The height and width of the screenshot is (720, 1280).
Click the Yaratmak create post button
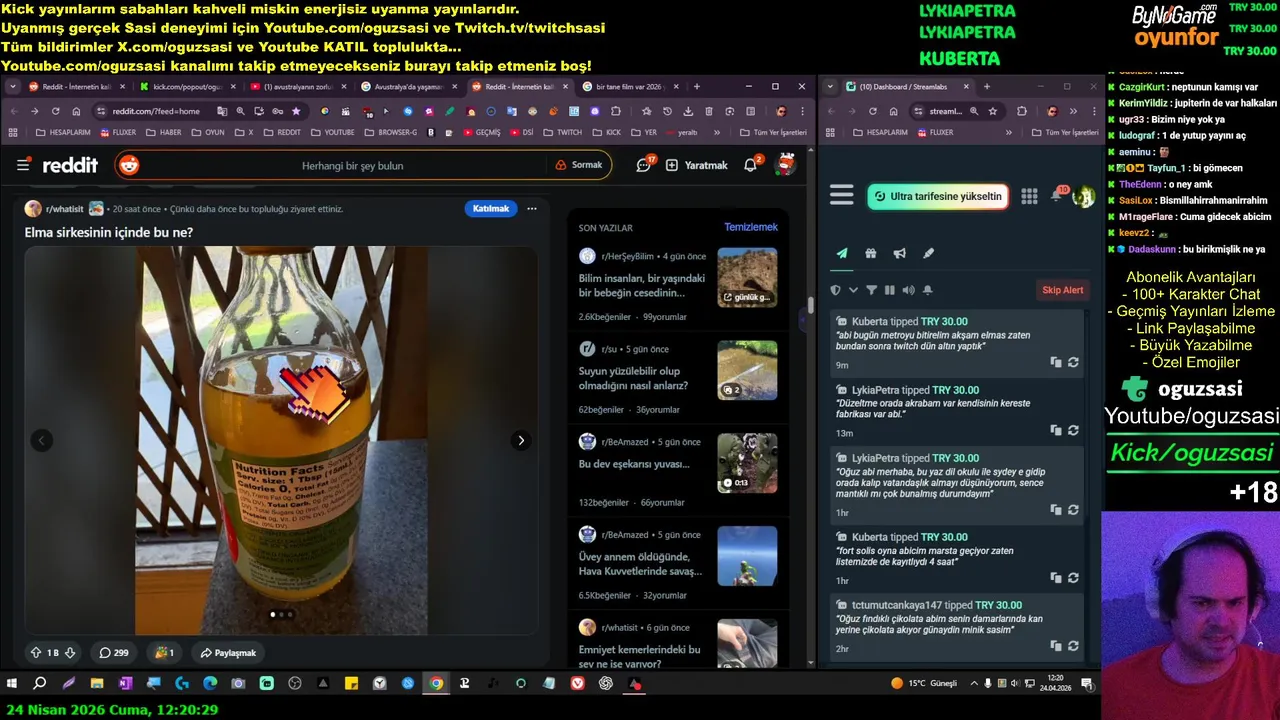point(697,165)
